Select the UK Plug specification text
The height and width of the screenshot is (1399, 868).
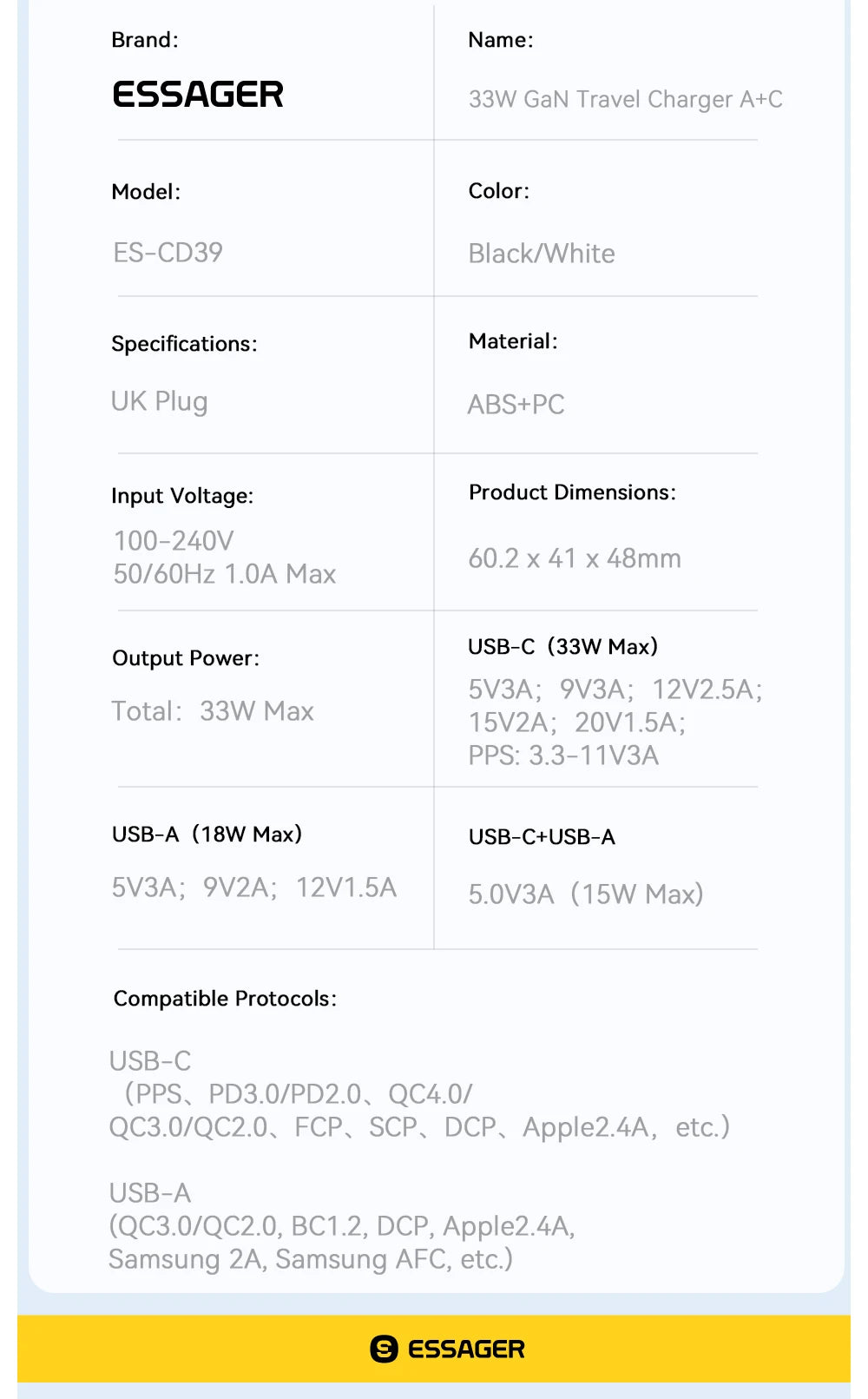click(x=160, y=401)
